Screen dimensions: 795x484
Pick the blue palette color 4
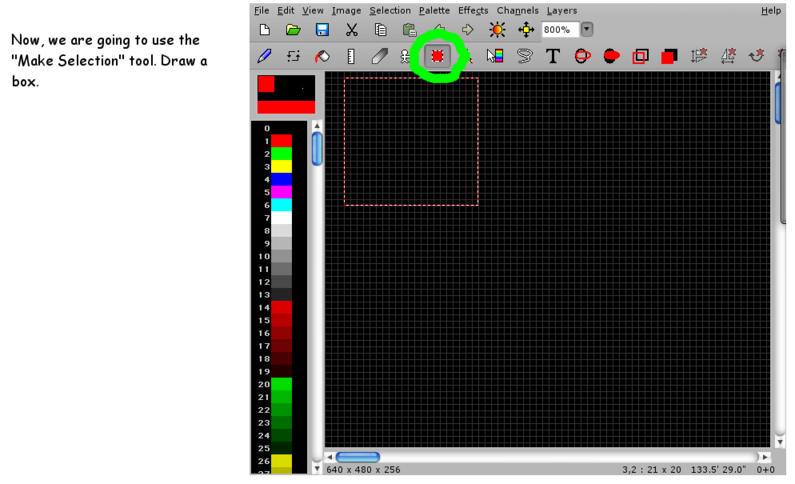click(282, 179)
